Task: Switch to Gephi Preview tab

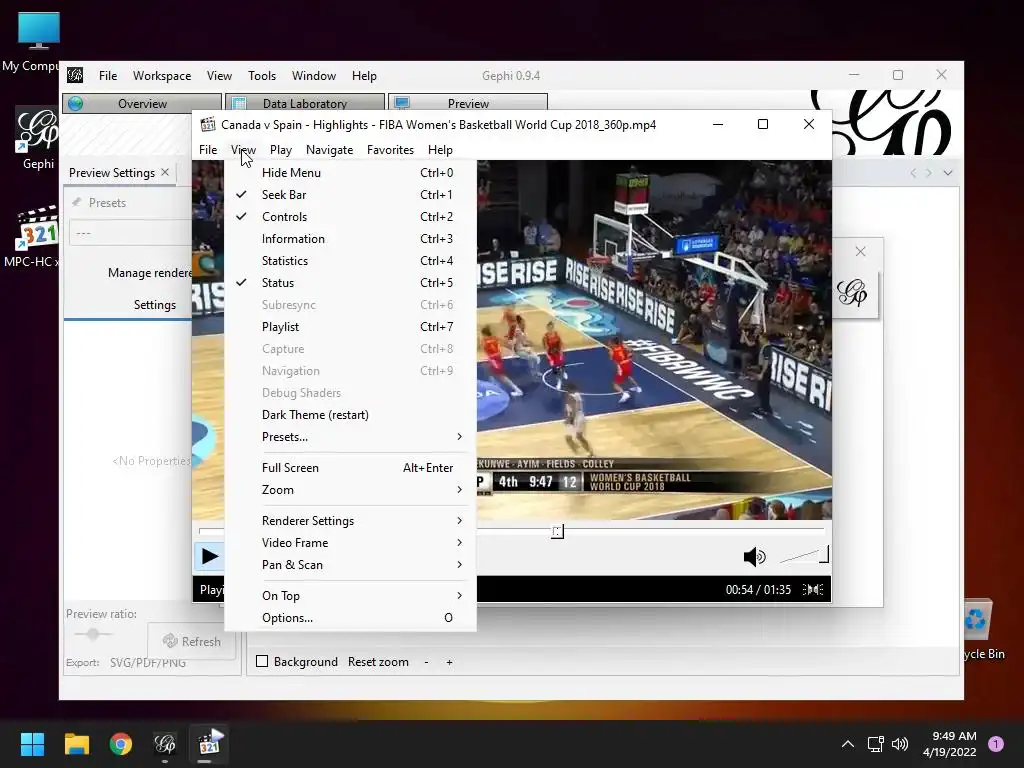Action: [x=468, y=103]
